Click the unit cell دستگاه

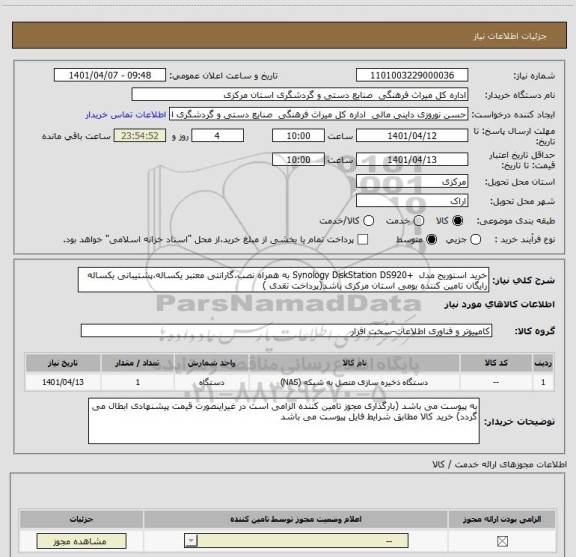212,382
